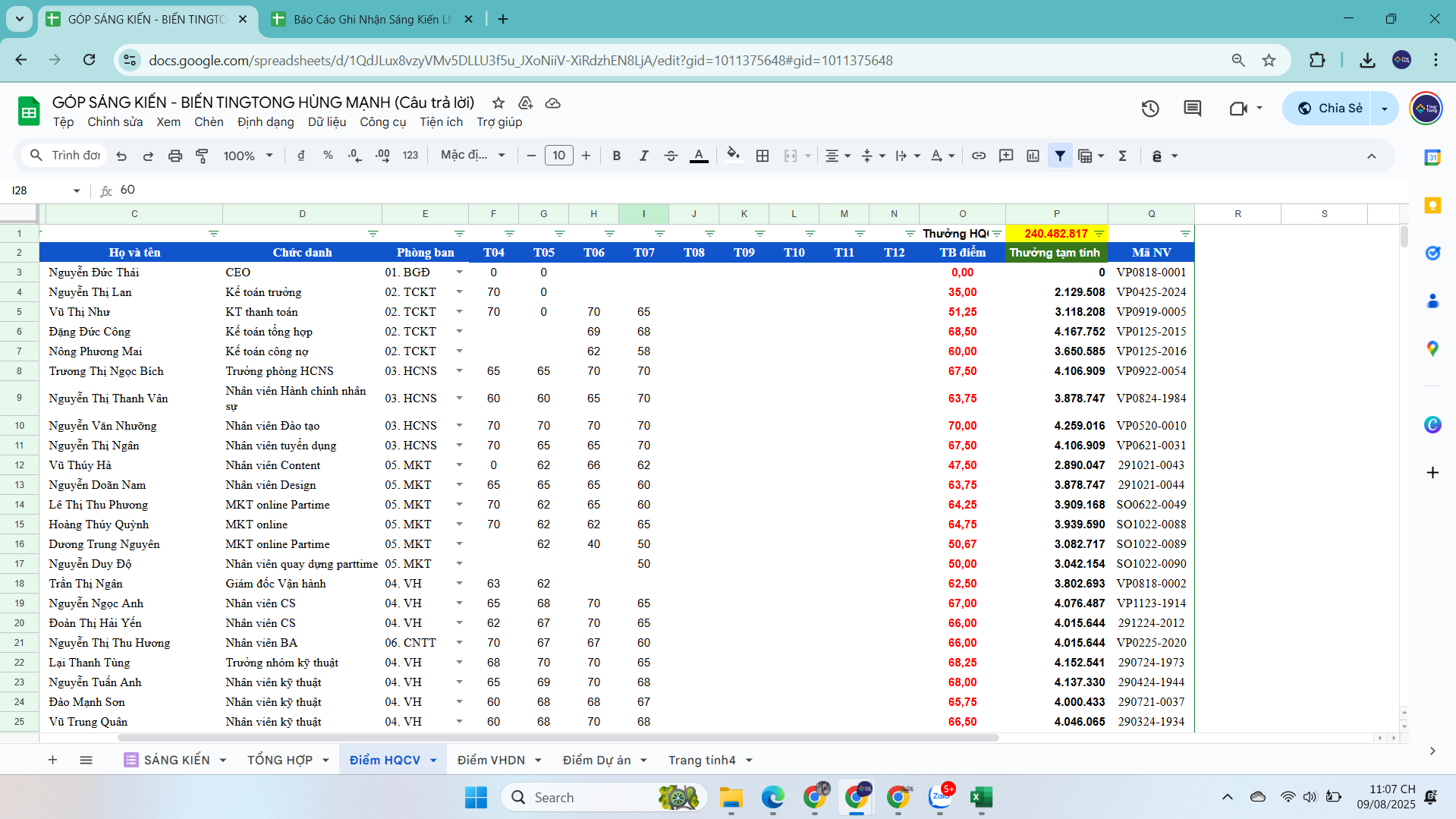Open the borders tool

pyautogui.click(x=763, y=156)
